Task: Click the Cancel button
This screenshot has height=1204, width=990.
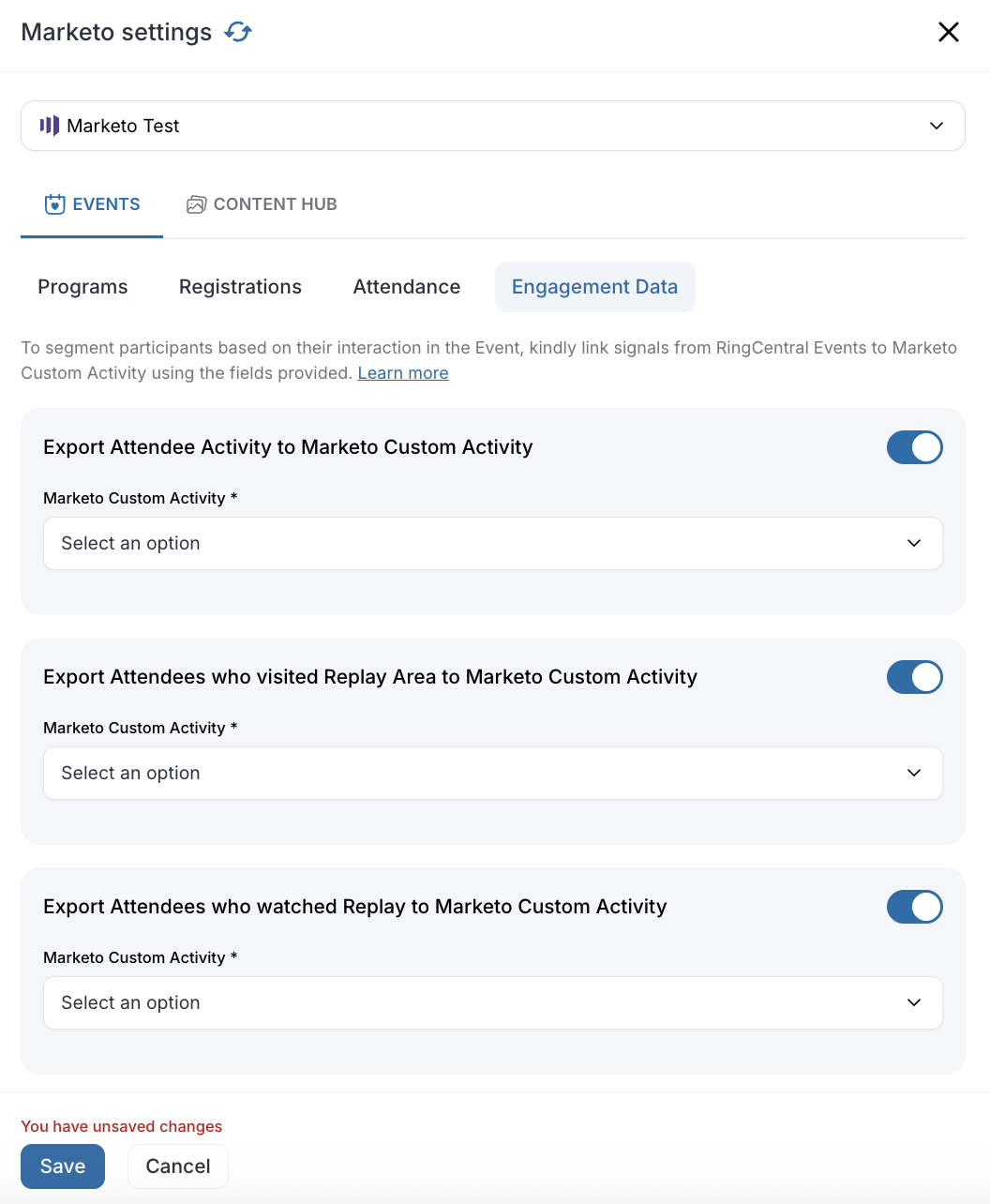Action: point(178,1166)
